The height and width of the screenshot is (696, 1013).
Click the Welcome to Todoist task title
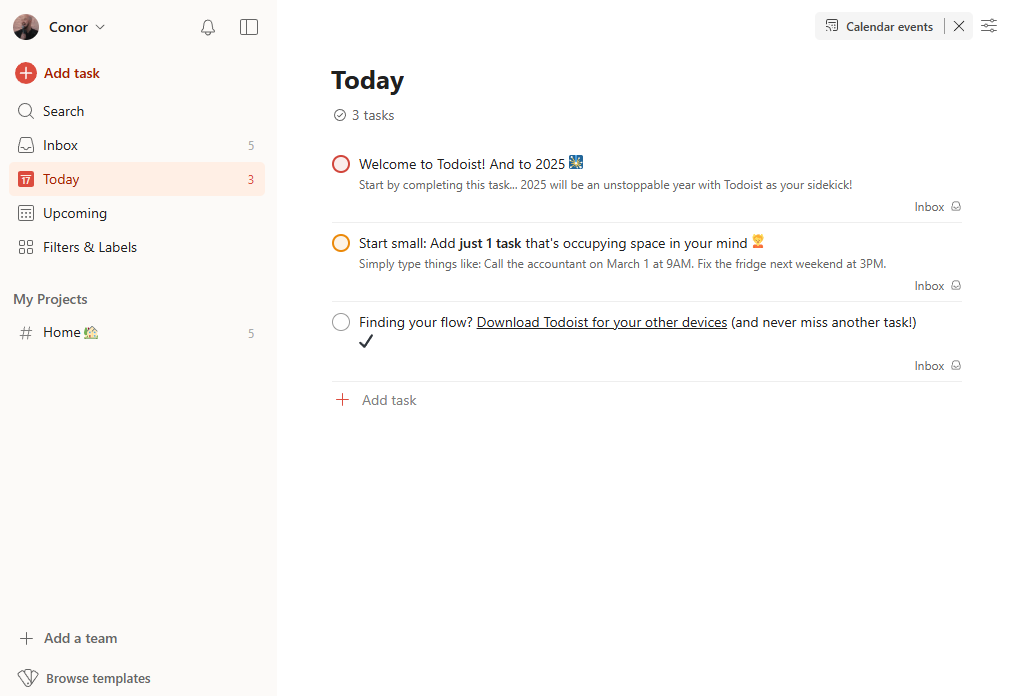pyautogui.click(x=471, y=163)
